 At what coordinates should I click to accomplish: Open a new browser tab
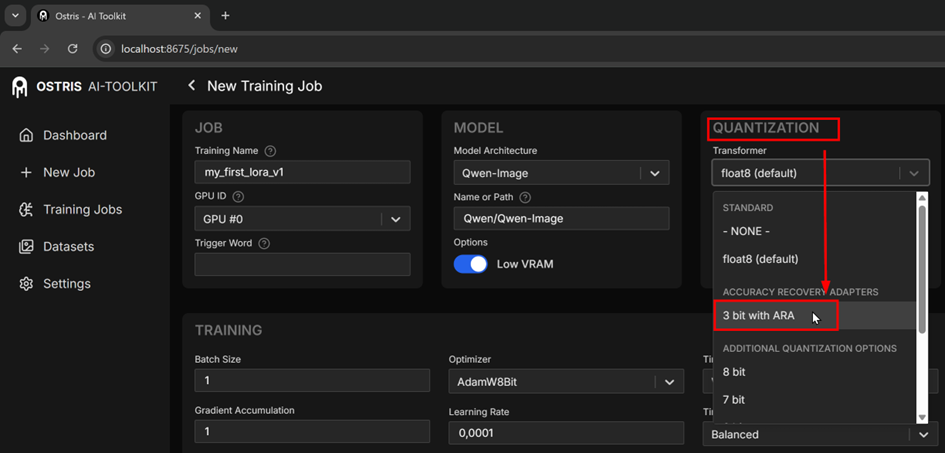pos(225,16)
